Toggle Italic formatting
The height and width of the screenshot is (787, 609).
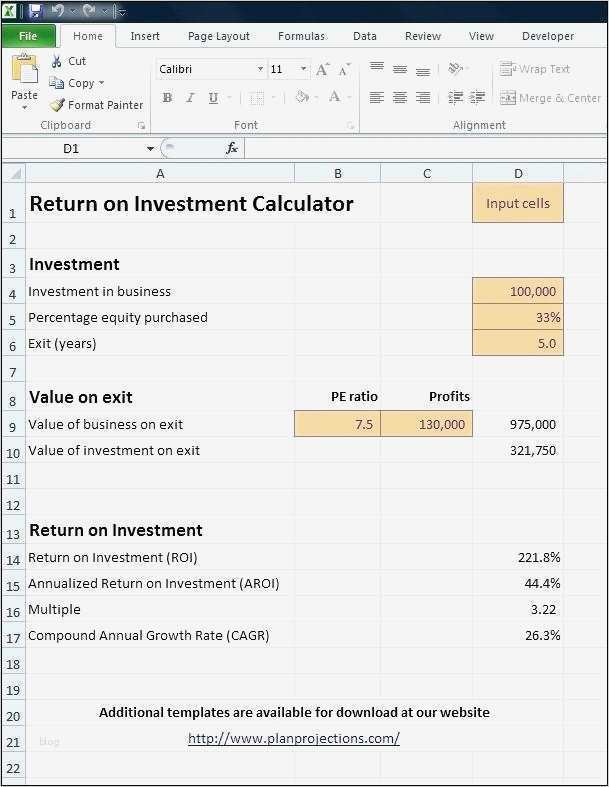[x=190, y=98]
